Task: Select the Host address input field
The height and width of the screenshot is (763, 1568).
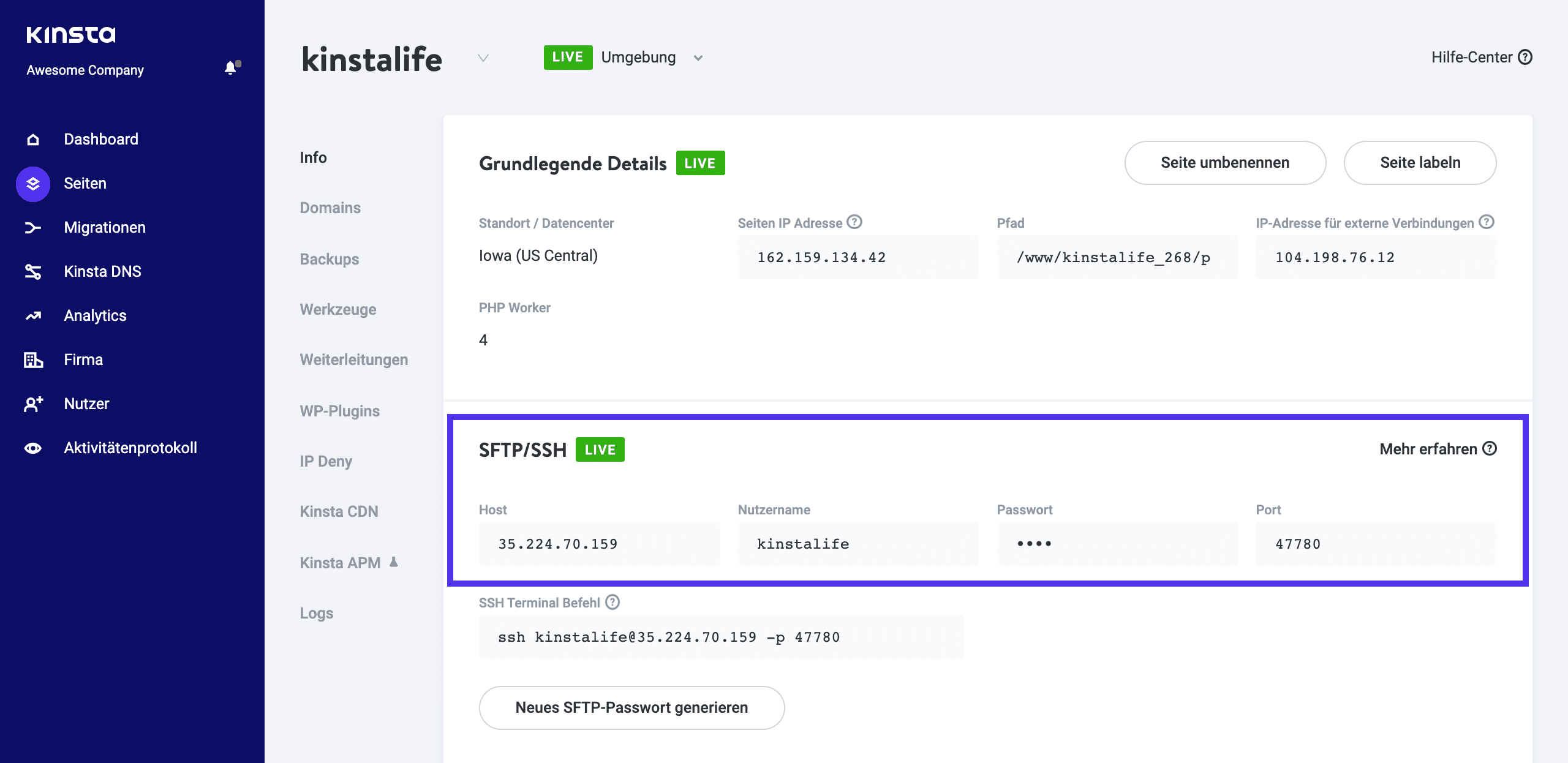Action: [600, 543]
